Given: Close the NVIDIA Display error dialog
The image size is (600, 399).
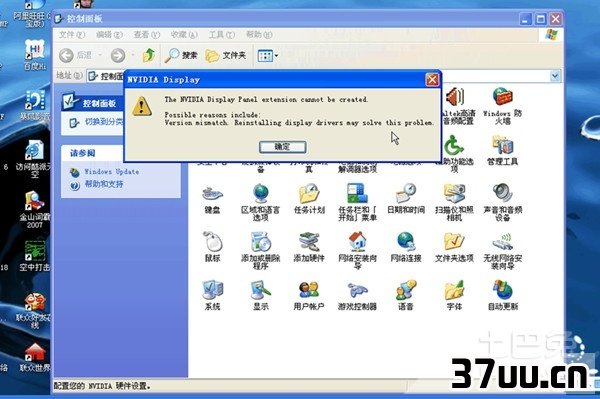Looking at the screenshot, I should pyautogui.click(x=432, y=80).
